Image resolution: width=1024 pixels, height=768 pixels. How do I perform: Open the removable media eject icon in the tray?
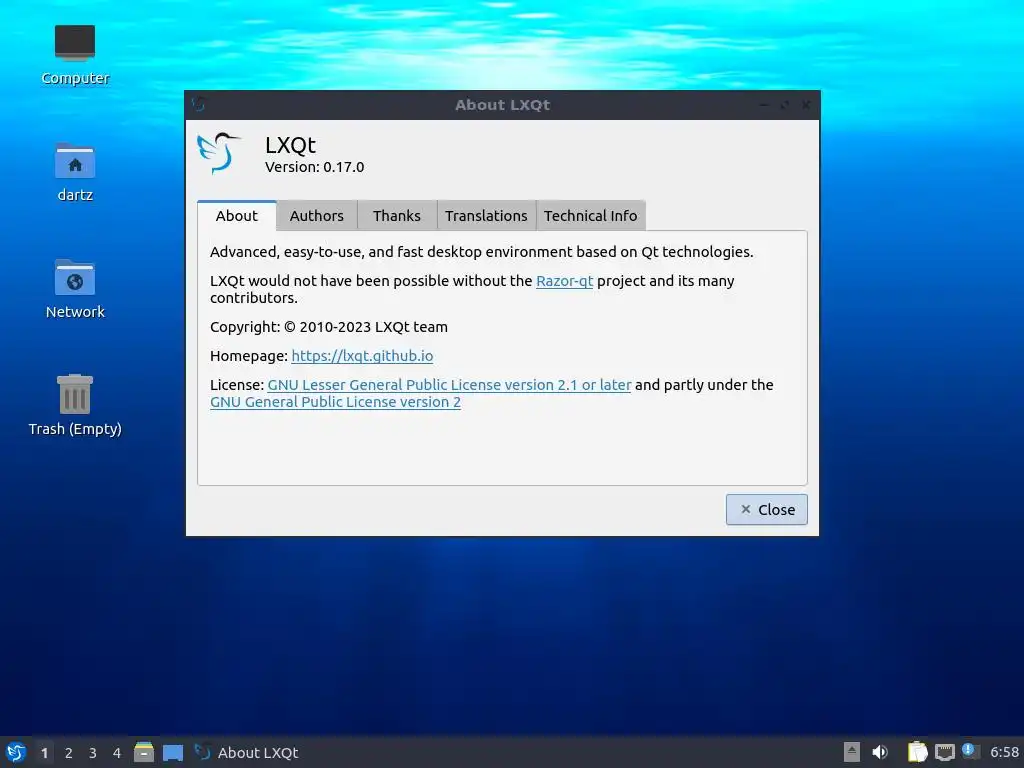coord(852,752)
